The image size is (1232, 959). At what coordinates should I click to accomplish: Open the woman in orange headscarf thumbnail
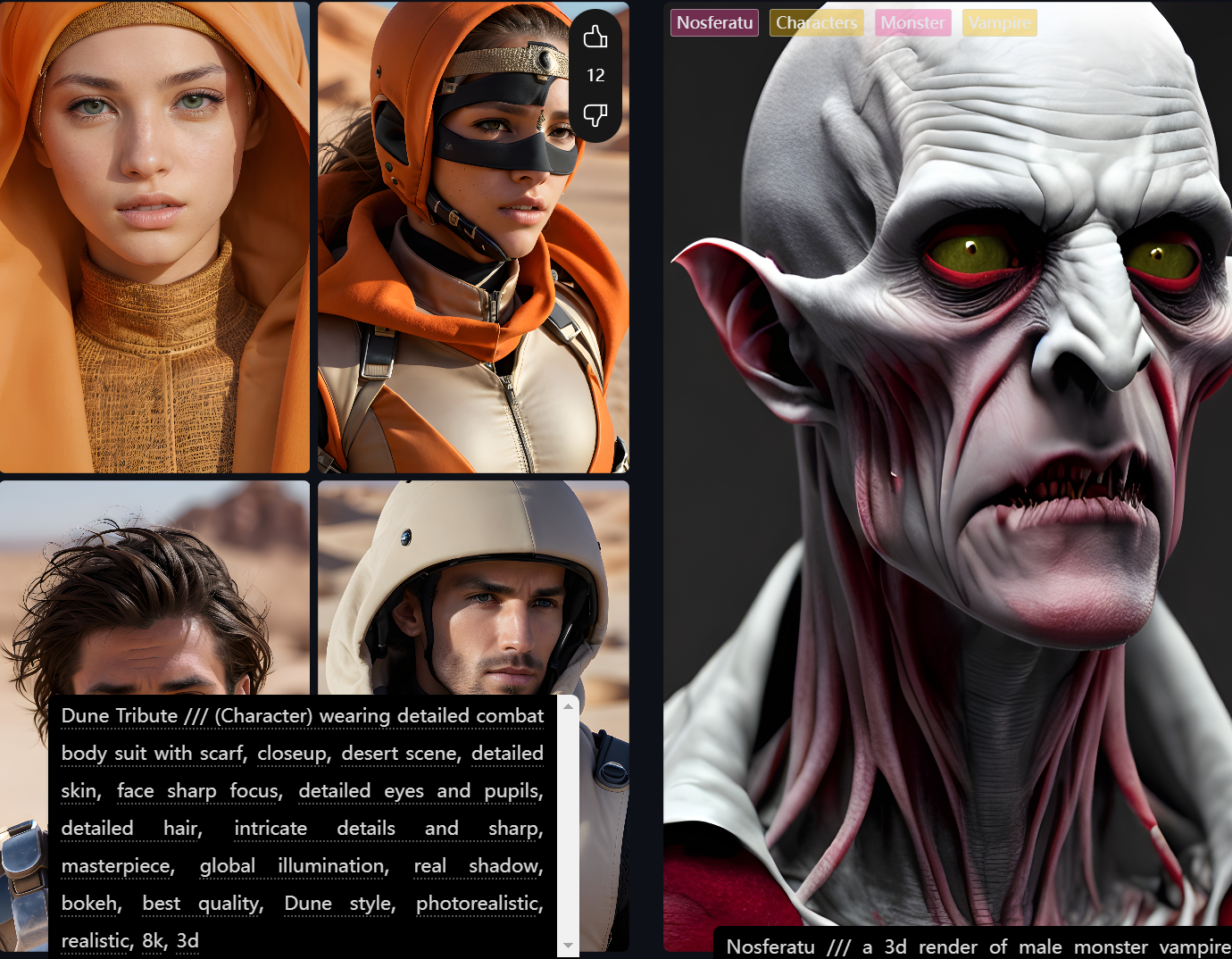(x=154, y=237)
